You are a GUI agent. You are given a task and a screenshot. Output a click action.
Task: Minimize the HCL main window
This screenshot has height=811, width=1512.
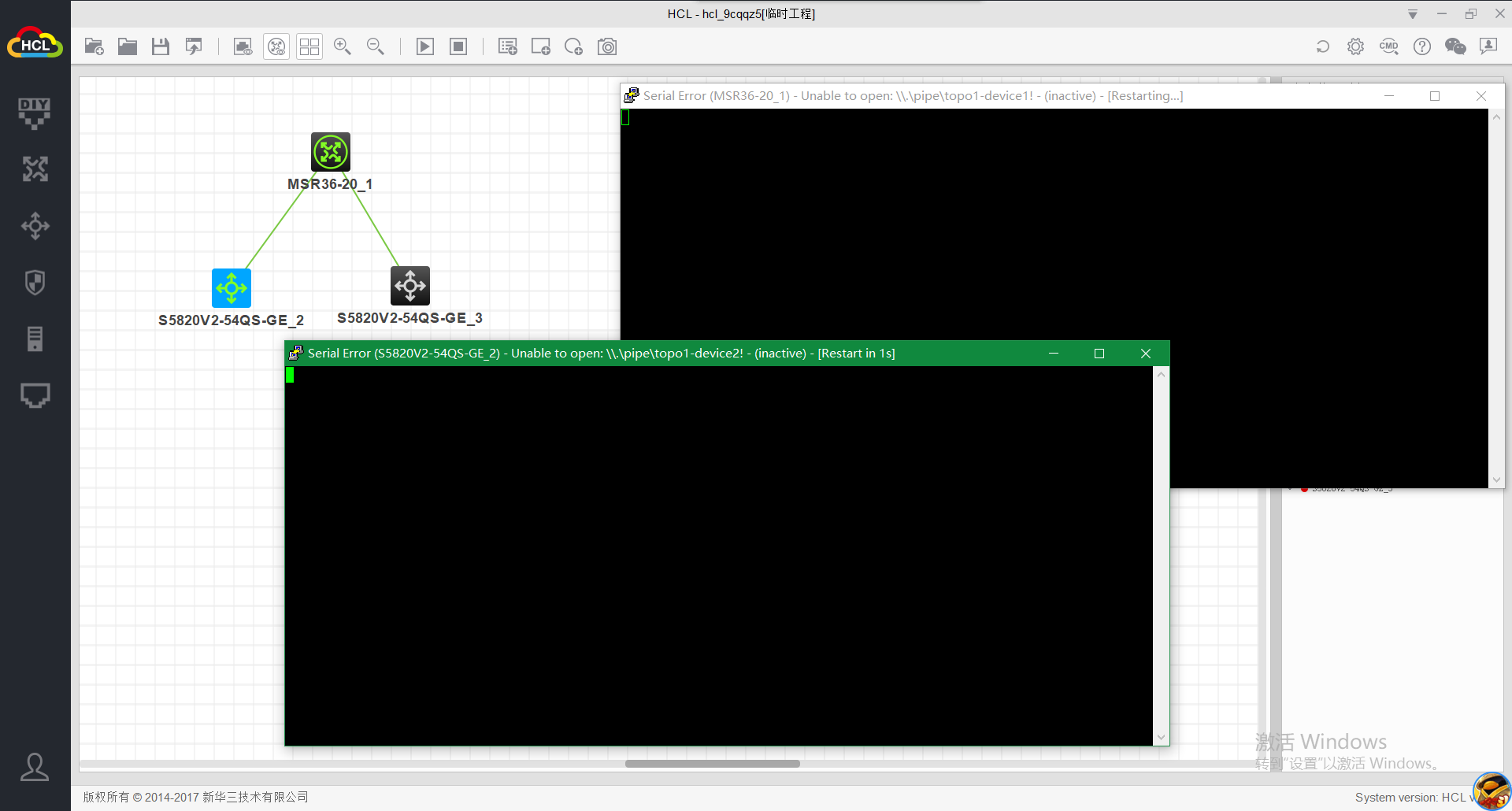point(1442,14)
